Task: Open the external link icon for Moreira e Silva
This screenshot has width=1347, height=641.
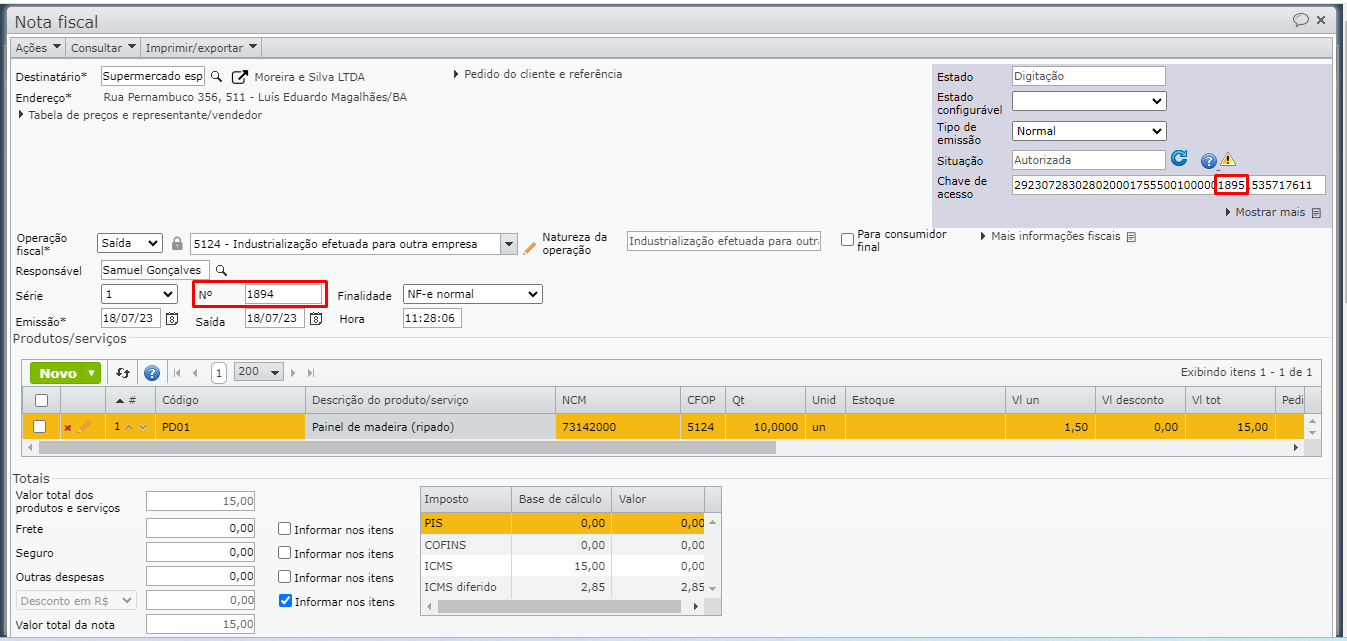Action: point(240,77)
